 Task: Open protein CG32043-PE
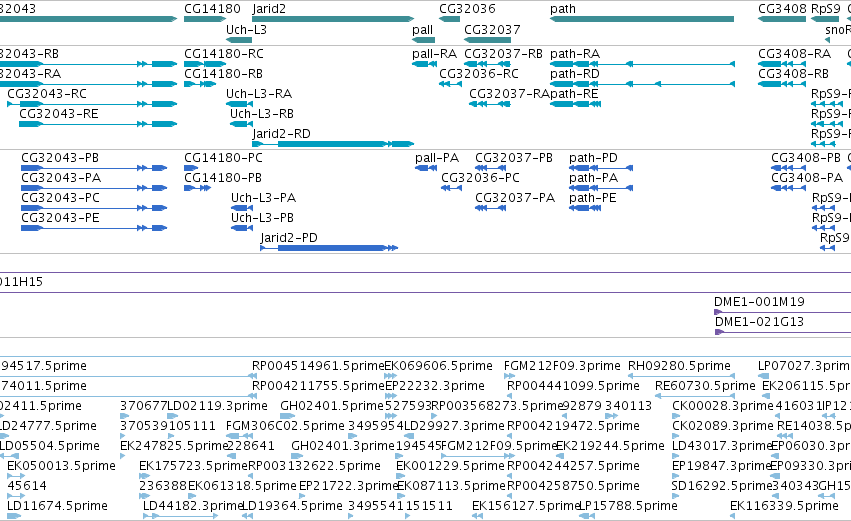coord(94,228)
